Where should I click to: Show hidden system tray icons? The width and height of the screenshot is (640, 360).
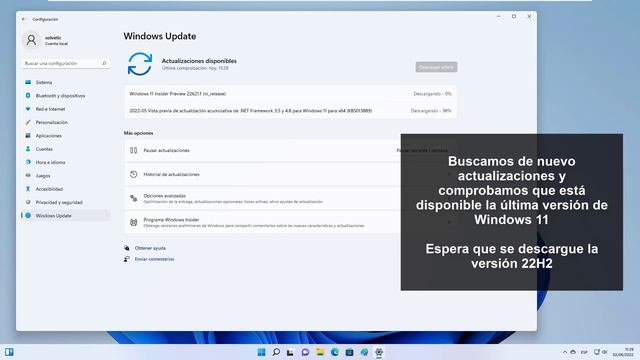(x=565, y=352)
